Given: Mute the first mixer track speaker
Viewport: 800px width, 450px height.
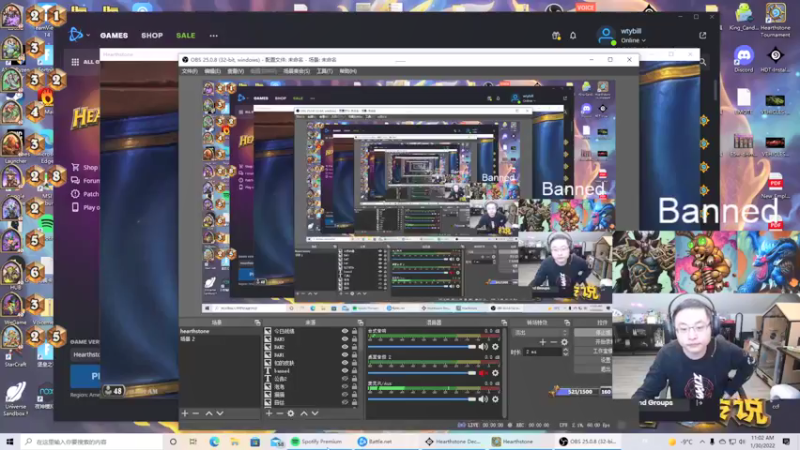Looking at the screenshot, I should click(x=483, y=347).
